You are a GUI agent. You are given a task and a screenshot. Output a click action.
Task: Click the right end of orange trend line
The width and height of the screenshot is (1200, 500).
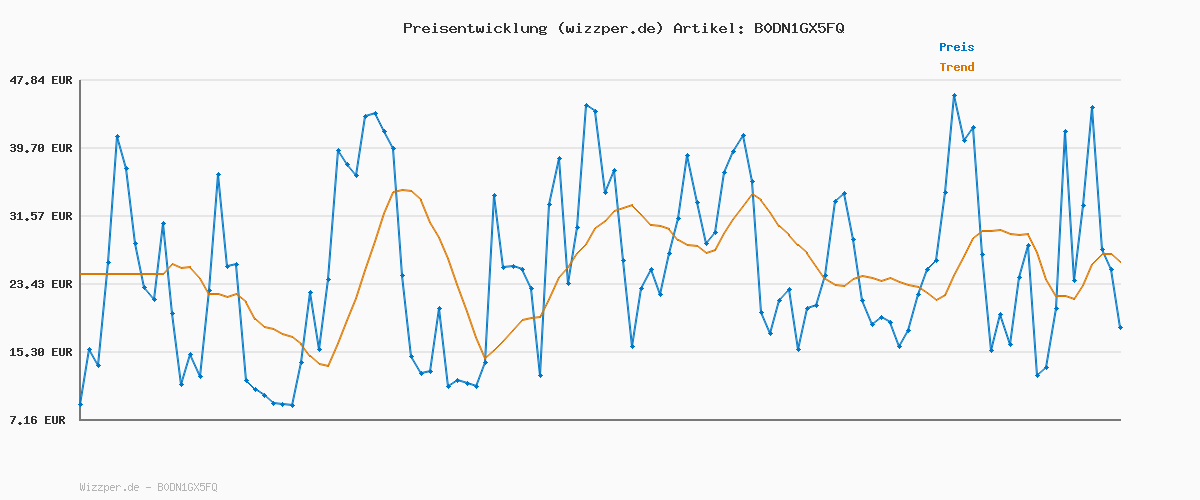tap(1120, 262)
